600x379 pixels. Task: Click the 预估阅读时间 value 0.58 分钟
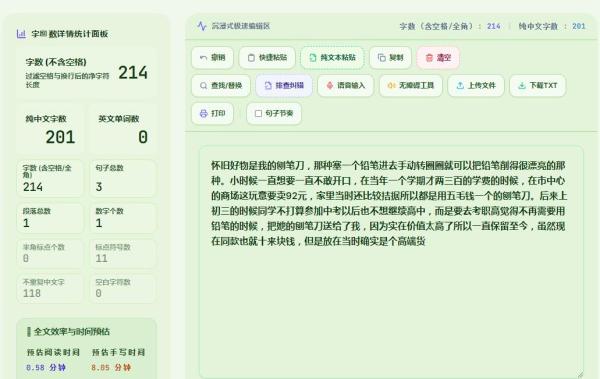46,368
